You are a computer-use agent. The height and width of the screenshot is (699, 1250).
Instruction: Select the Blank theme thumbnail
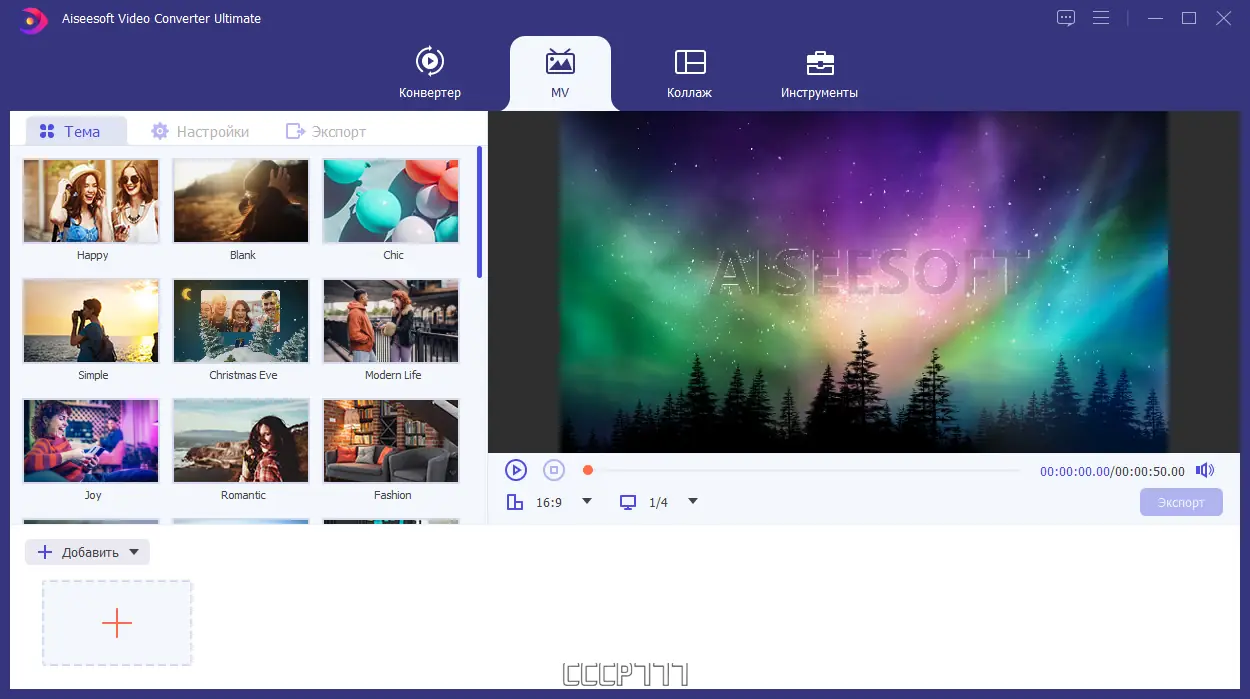point(241,201)
